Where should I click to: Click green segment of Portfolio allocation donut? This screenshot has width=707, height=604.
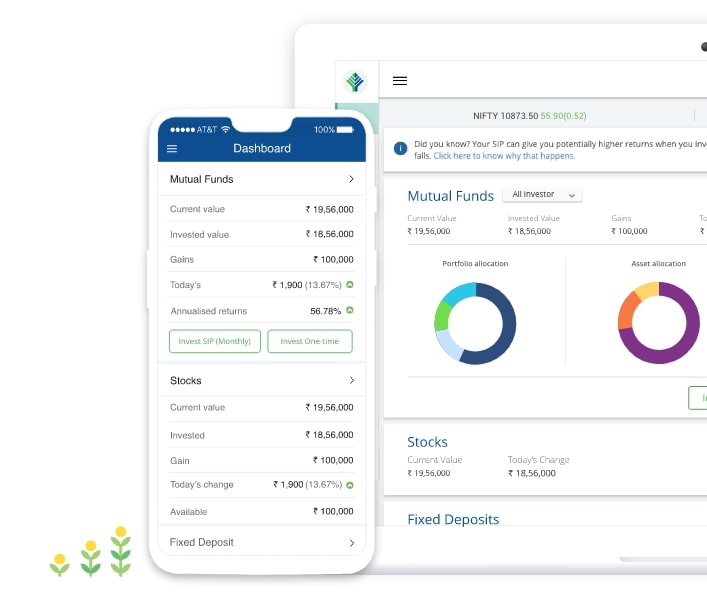(x=442, y=316)
